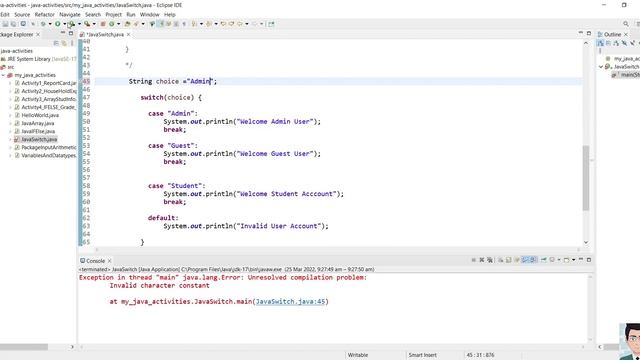The width and height of the screenshot is (640, 360).
Task: Click the green Run button in toolbar
Action: pos(58,24)
